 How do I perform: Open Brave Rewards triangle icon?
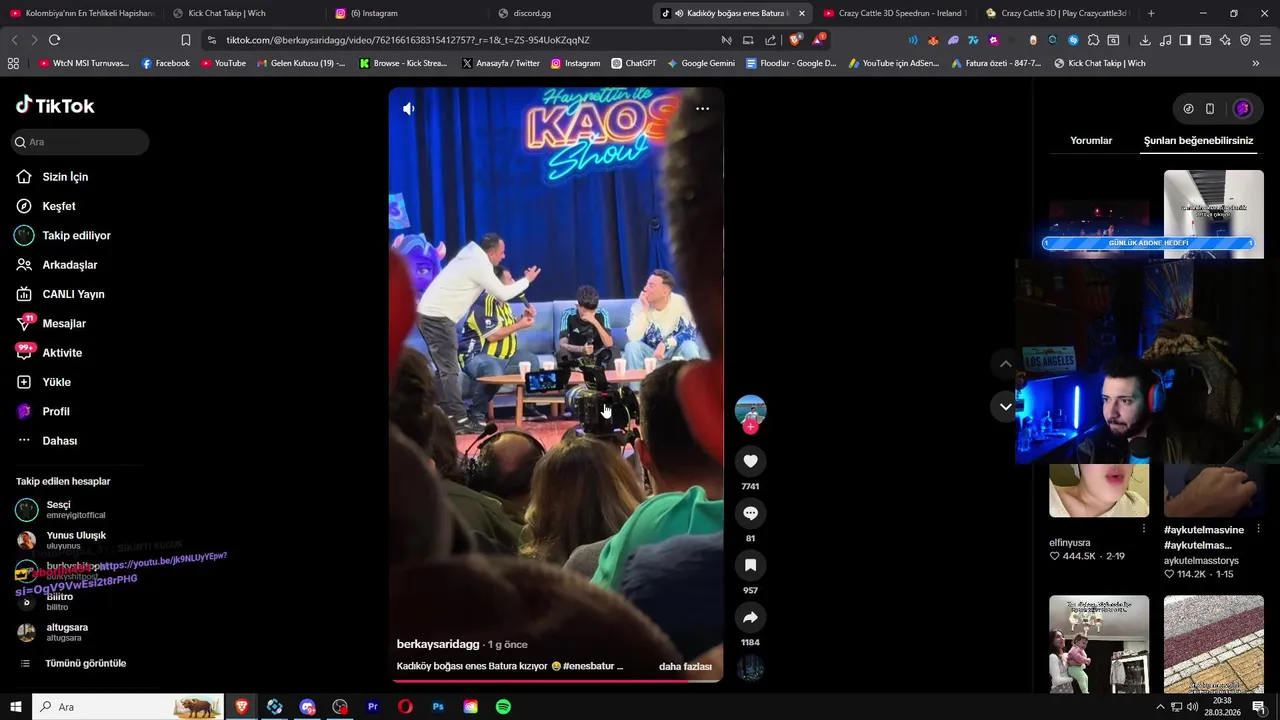[x=819, y=40]
